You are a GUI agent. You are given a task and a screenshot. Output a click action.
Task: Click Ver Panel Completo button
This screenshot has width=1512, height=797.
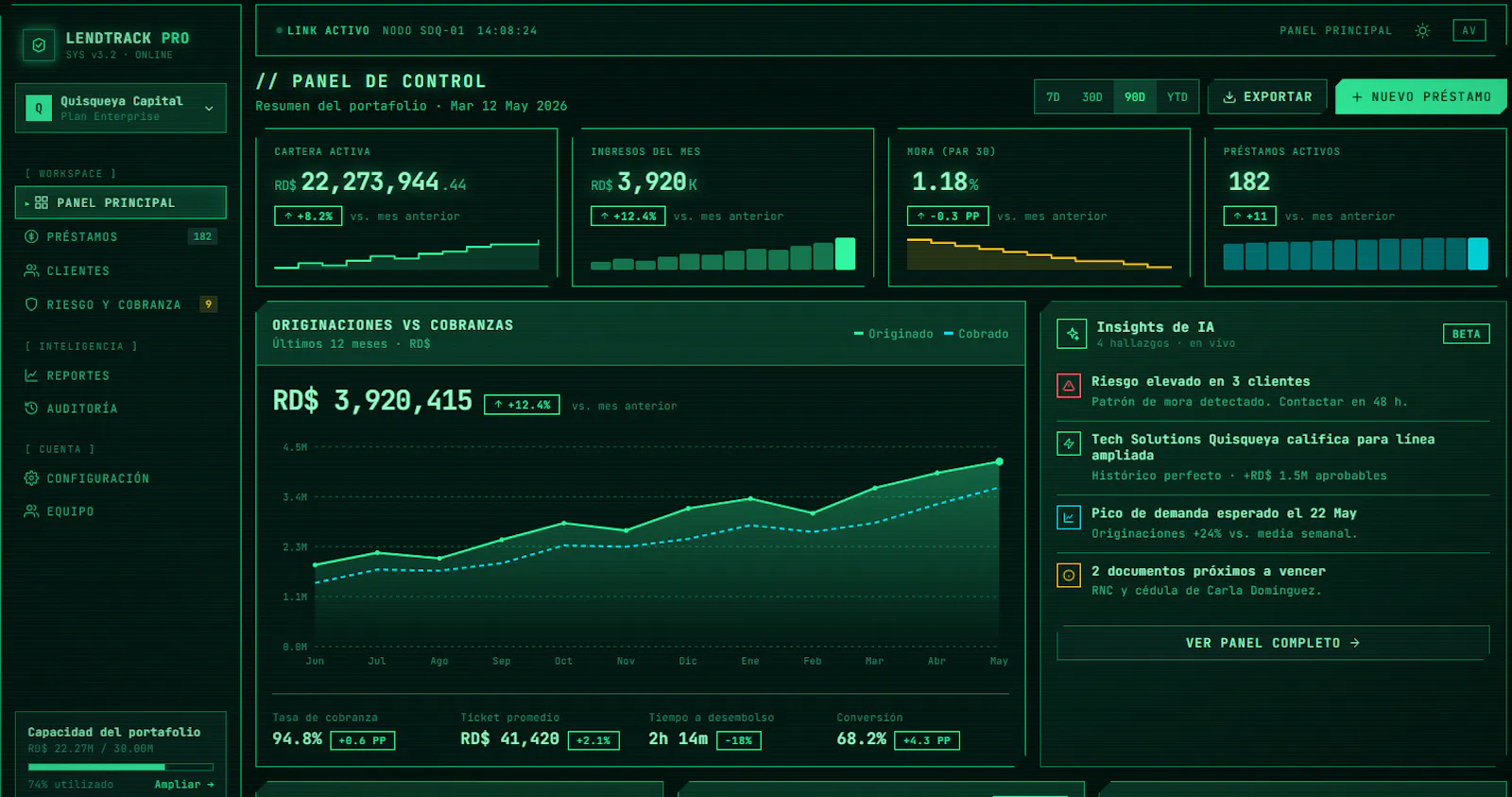click(x=1273, y=643)
